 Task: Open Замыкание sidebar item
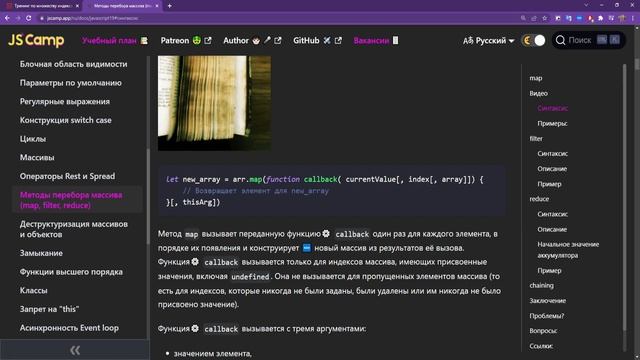pyautogui.click(x=41, y=253)
